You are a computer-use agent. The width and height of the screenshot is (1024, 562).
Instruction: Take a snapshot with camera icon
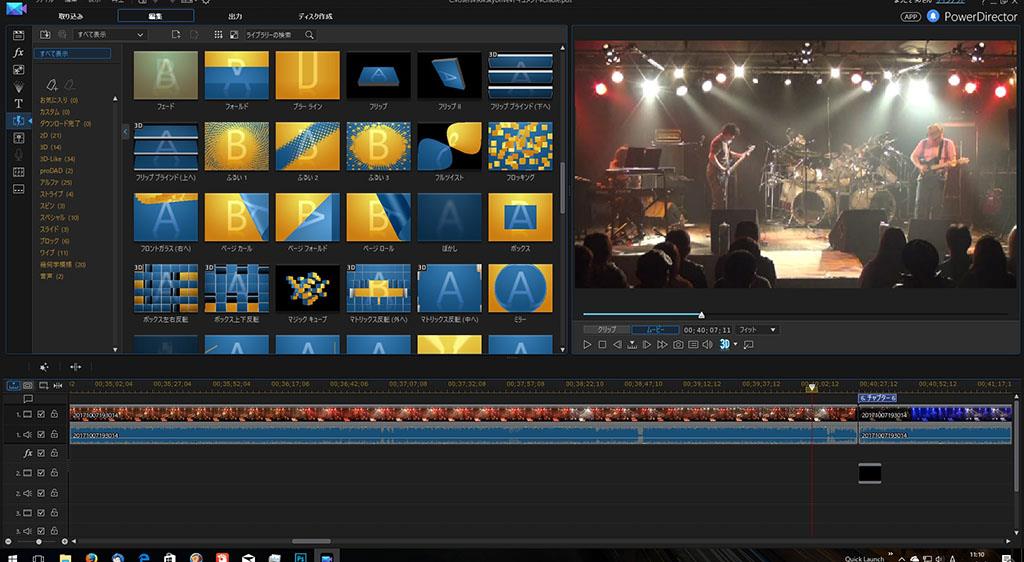pos(678,345)
